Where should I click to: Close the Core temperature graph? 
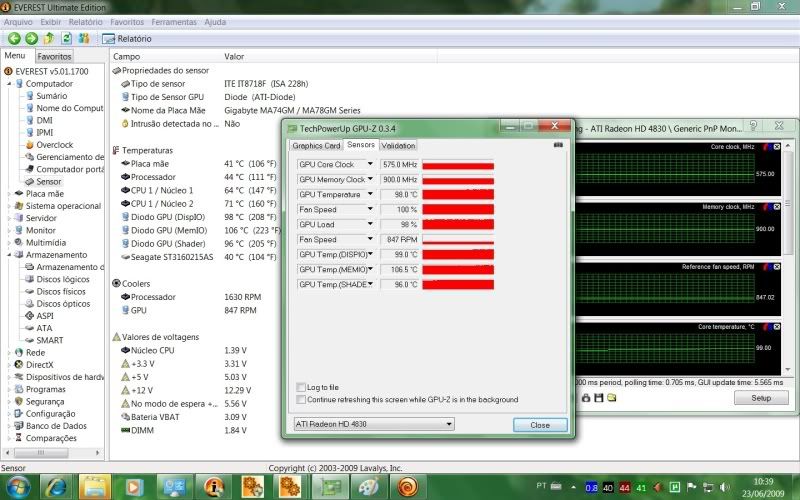tap(777, 327)
